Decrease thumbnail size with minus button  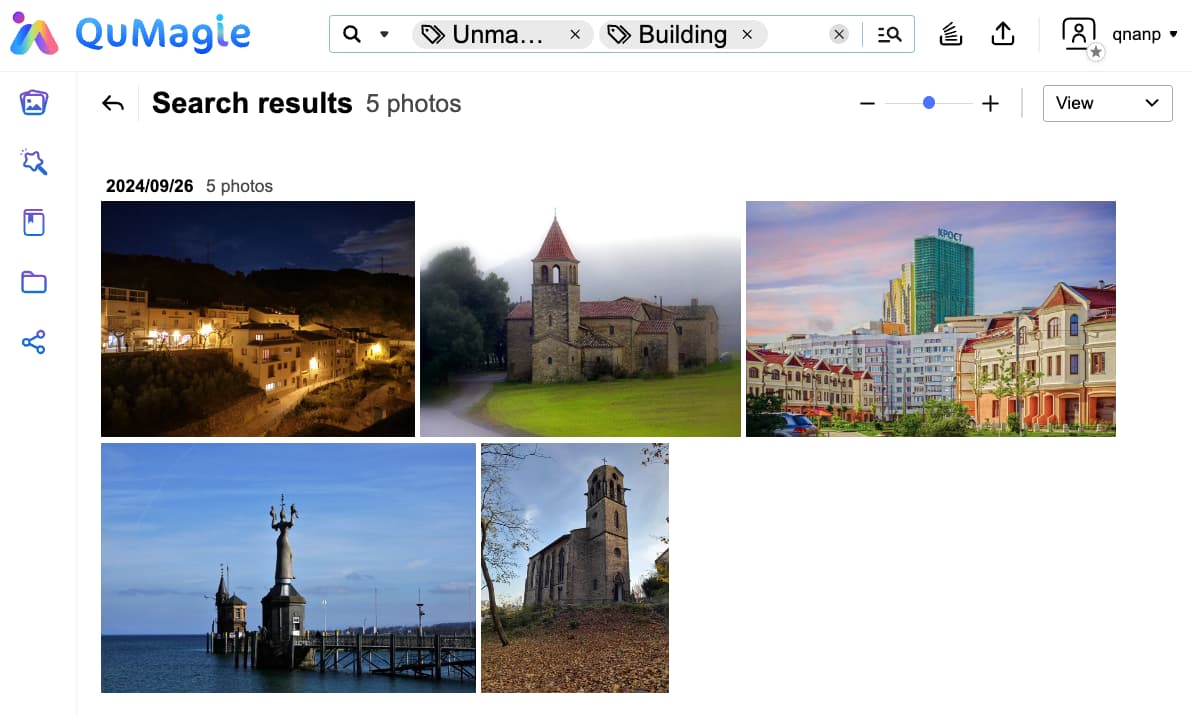tap(867, 103)
